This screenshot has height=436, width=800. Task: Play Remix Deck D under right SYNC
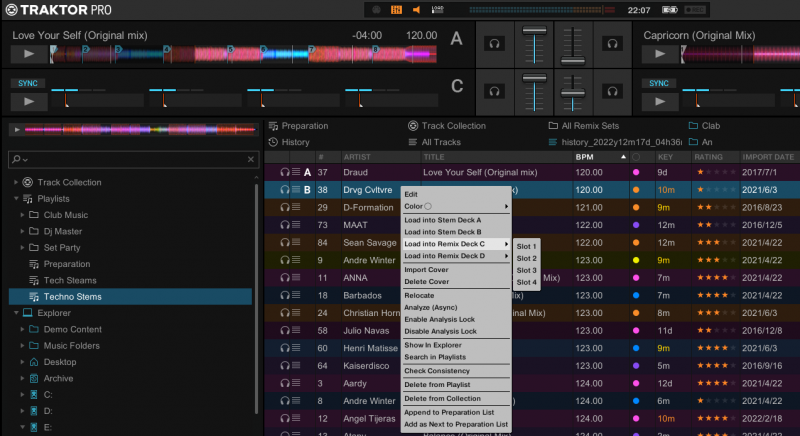660,101
